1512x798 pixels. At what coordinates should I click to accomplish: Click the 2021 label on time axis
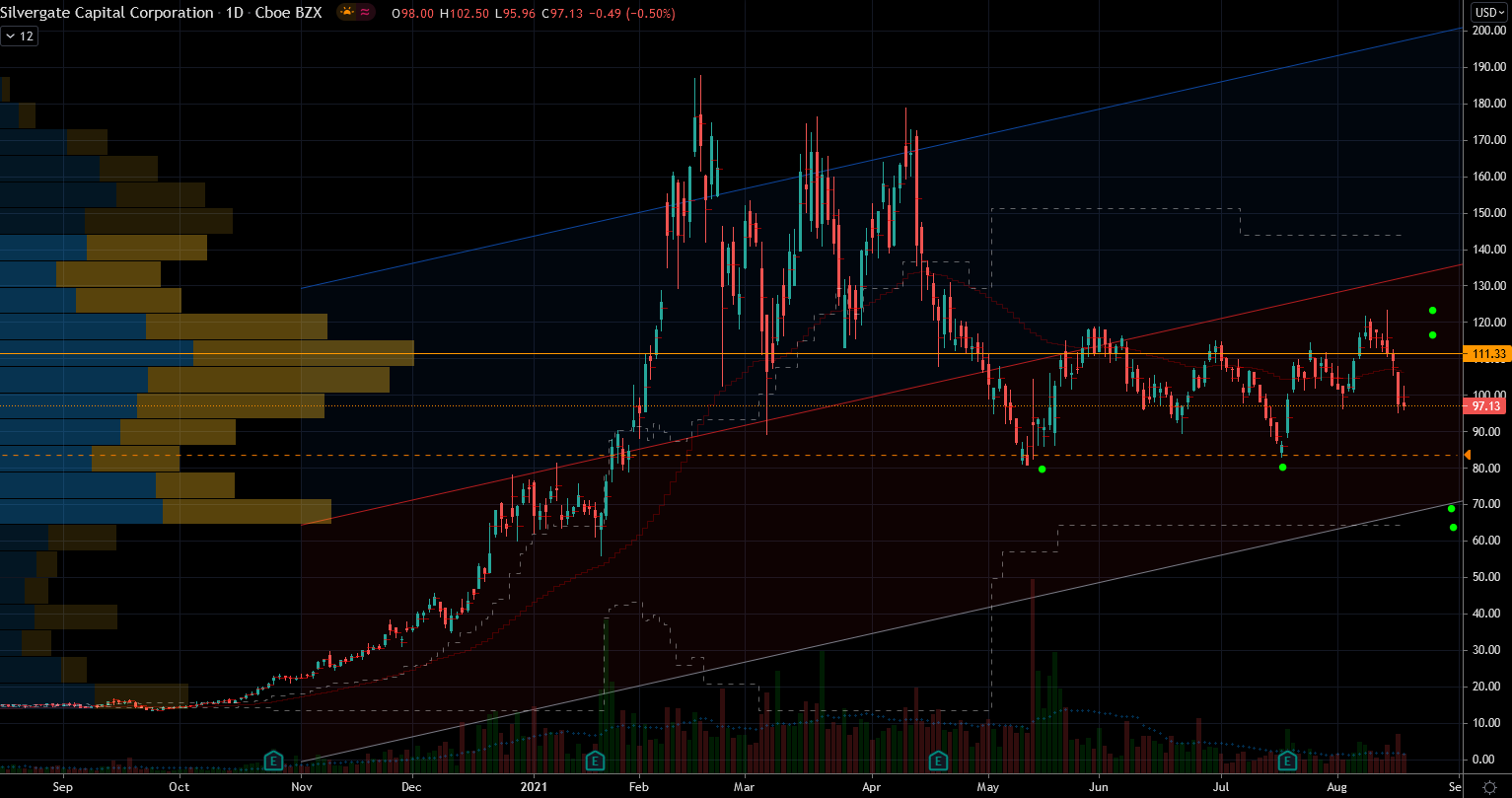(534, 788)
